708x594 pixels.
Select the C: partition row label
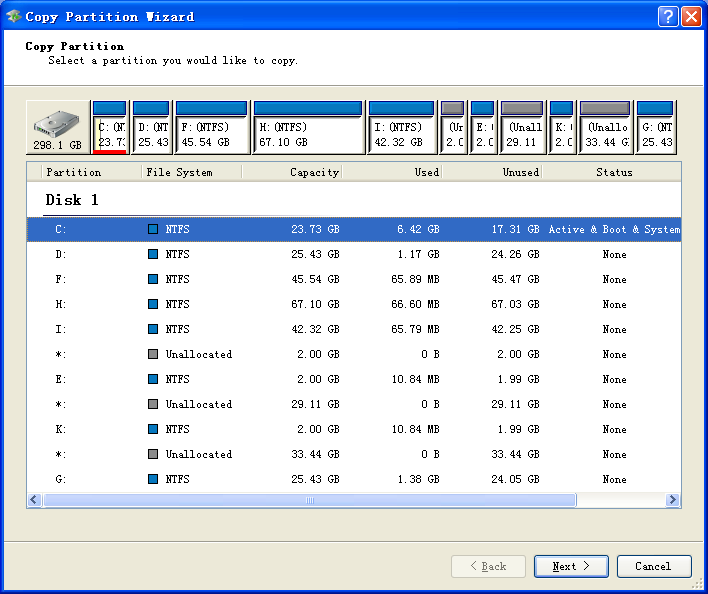coord(61,229)
